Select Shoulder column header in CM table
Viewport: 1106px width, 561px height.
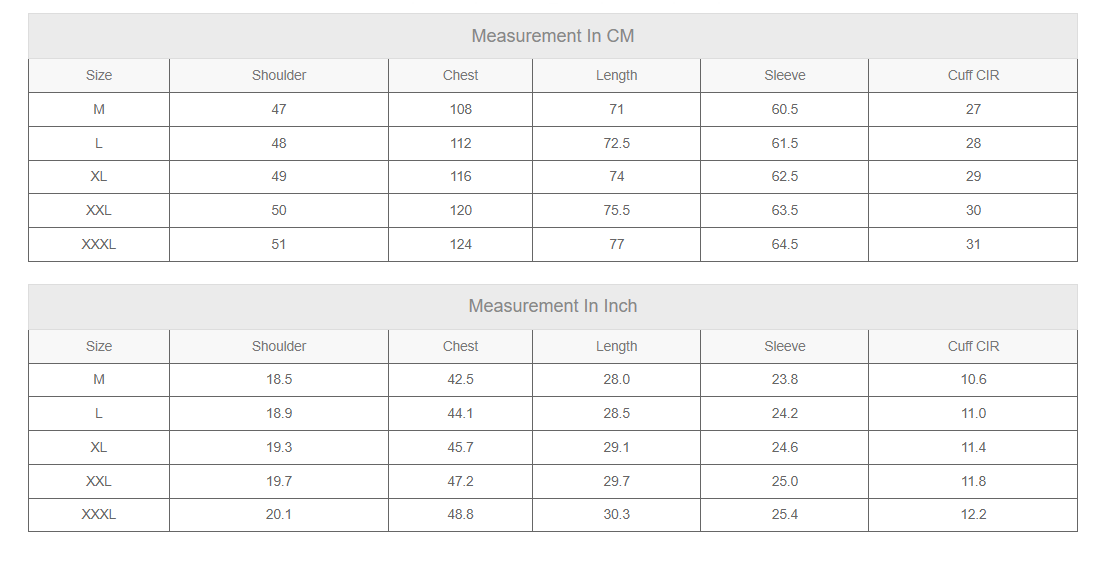[x=279, y=76]
